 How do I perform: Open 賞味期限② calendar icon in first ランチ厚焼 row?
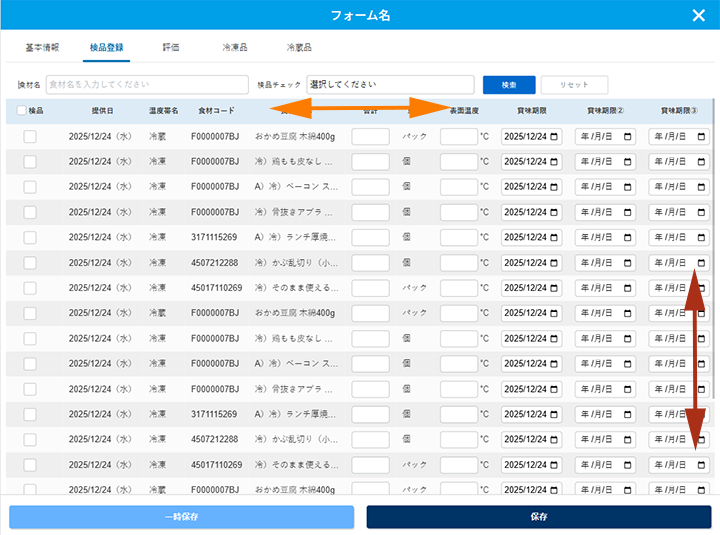[628, 237]
